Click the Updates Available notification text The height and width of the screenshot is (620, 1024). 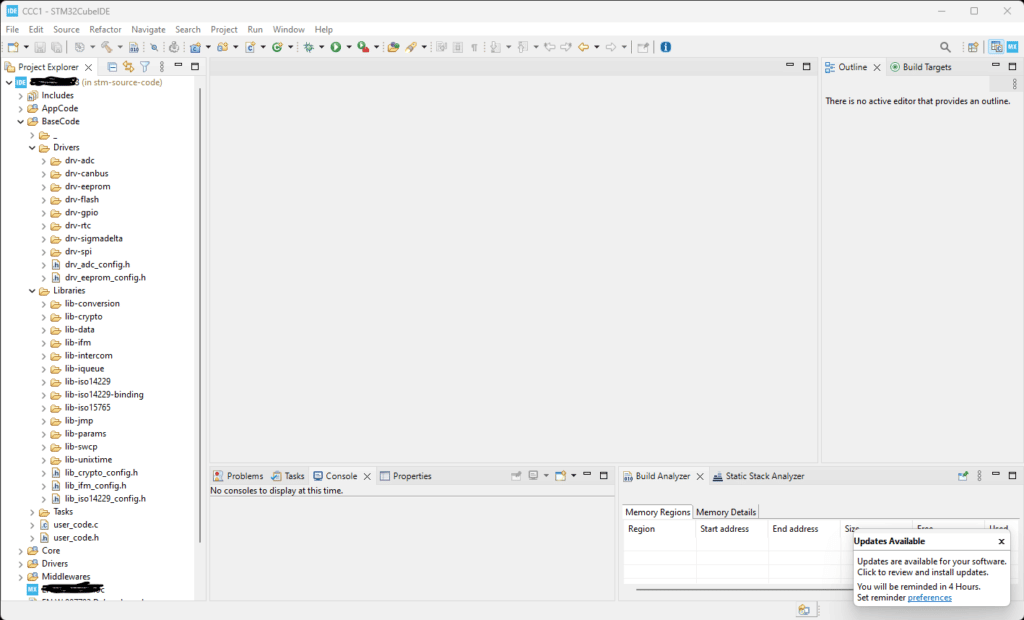(932, 566)
